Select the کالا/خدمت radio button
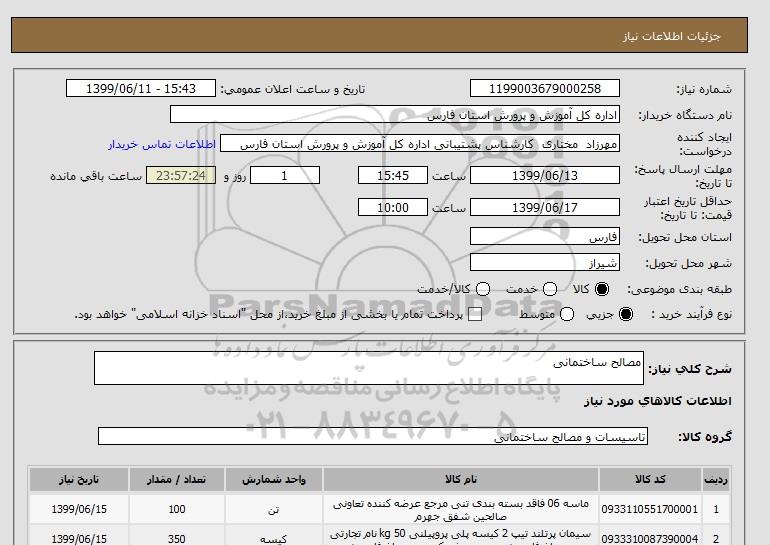 click(483, 289)
